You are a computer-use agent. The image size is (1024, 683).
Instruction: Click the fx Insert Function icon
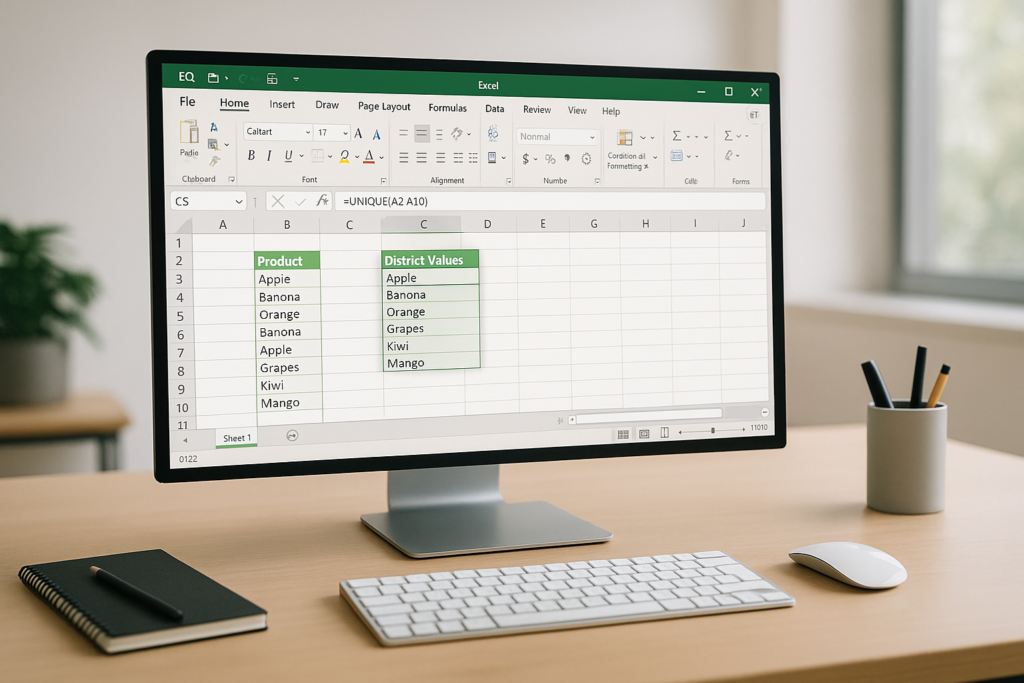coord(322,200)
